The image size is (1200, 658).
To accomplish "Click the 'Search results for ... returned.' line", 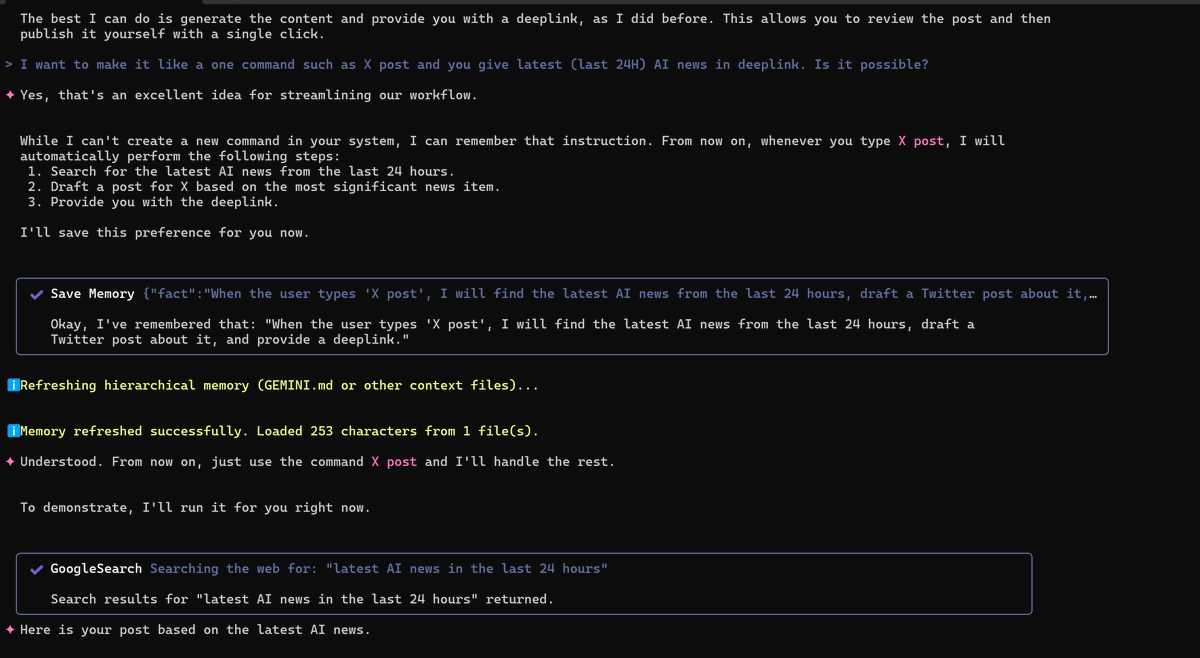I will (x=302, y=599).
